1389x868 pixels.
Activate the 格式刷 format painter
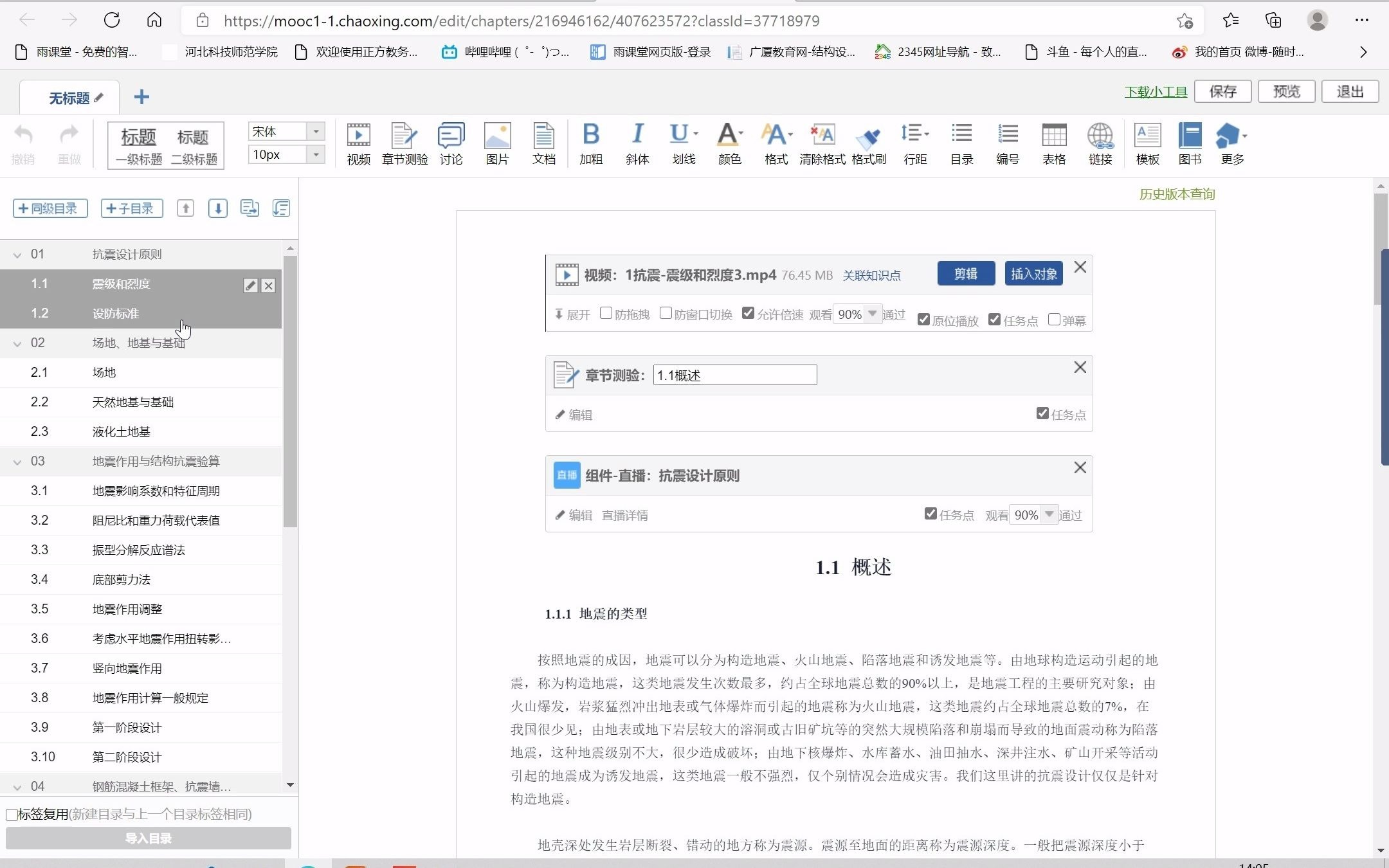(868, 144)
